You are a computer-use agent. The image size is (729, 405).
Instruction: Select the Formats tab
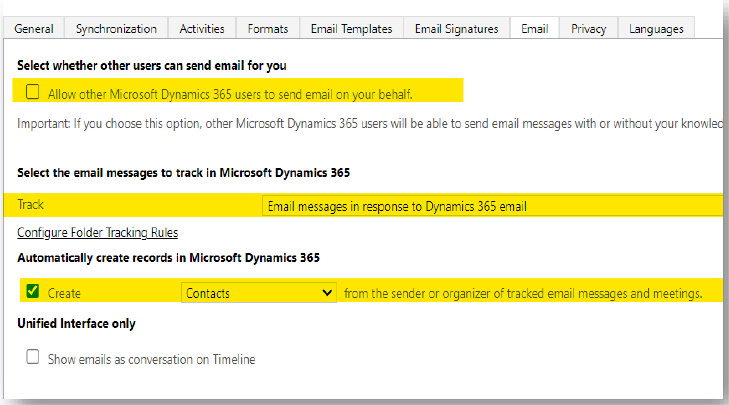pyautogui.click(x=268, y=29)
